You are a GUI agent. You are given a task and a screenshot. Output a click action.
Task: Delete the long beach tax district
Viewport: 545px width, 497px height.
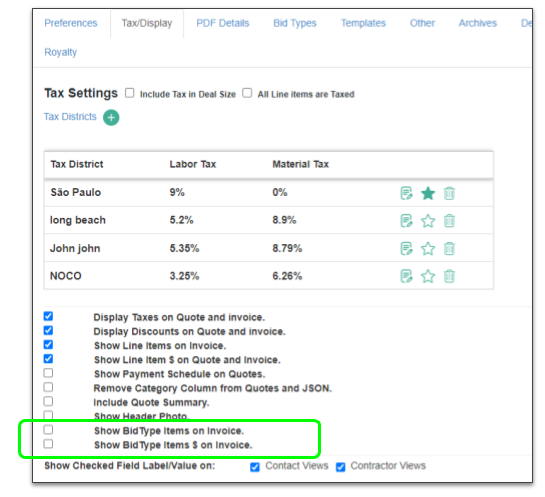449,221
